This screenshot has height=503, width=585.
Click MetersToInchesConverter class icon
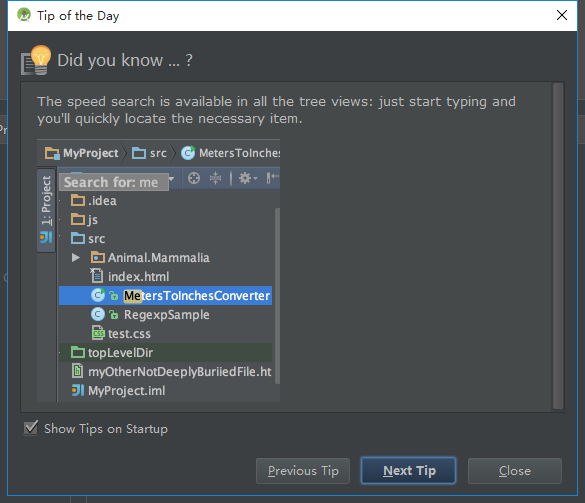[98, 295]
